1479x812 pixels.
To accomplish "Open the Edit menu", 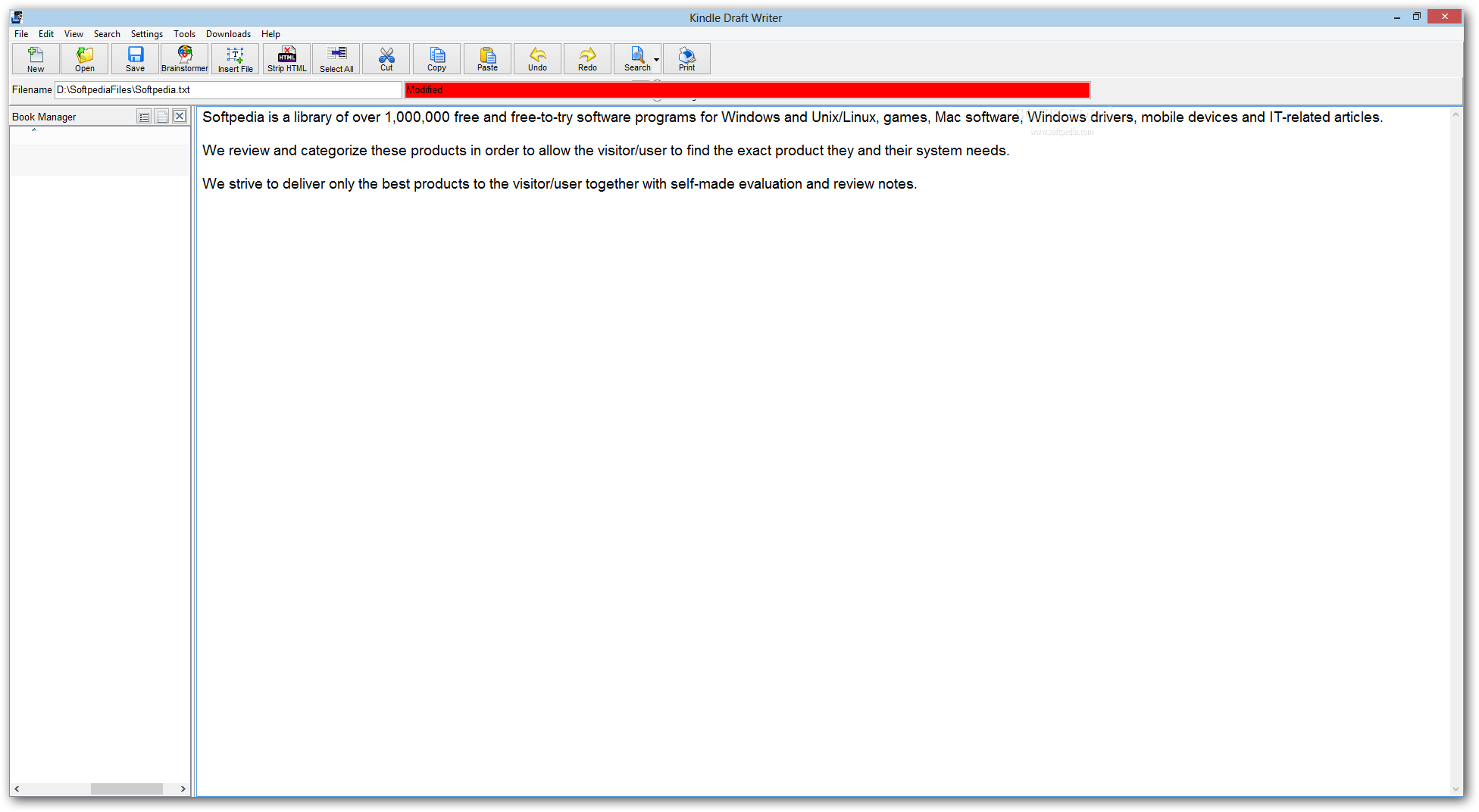I will [46, 34].
